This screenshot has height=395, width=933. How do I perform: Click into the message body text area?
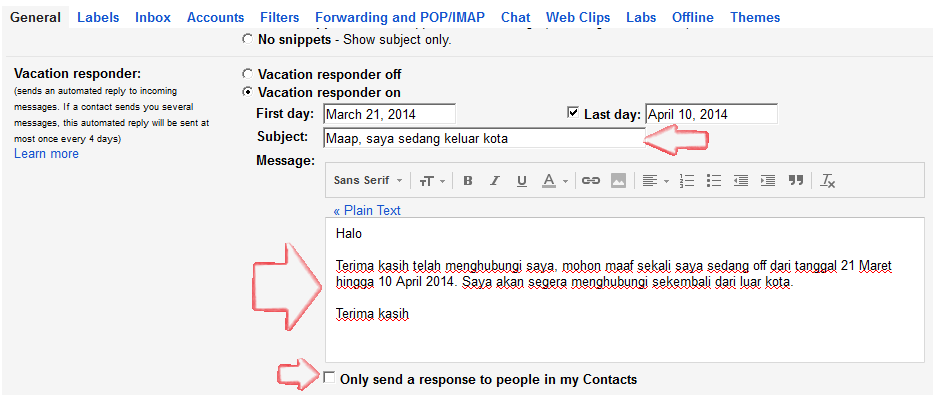[625, 291]
